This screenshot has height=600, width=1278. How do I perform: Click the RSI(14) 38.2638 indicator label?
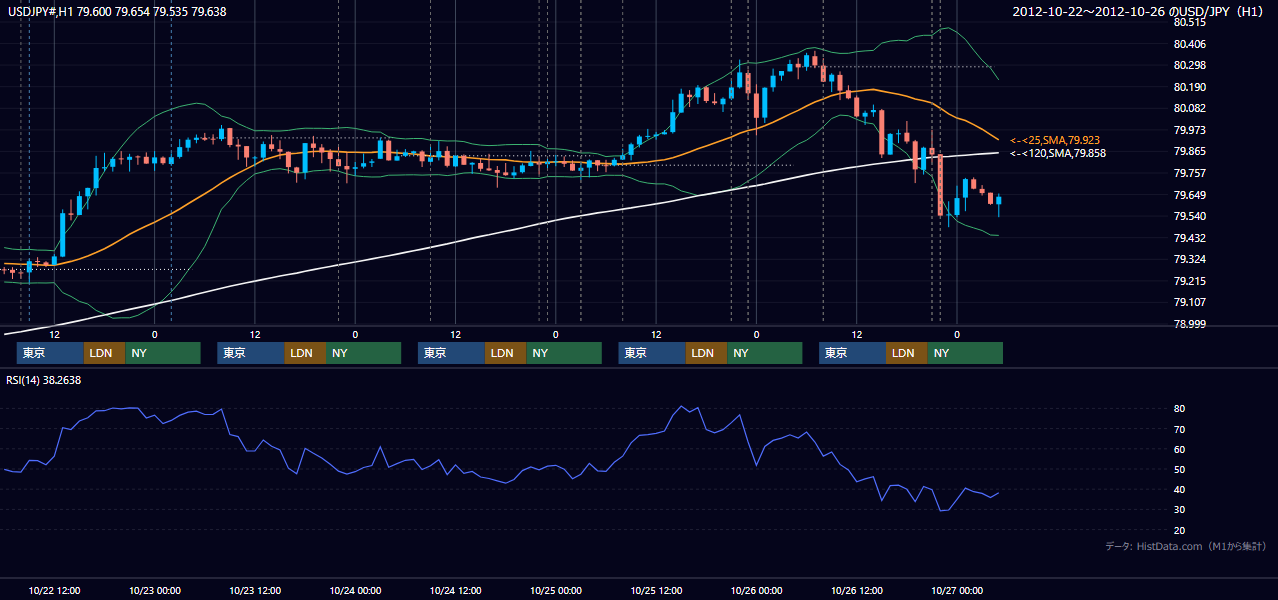(x=43, y=380)
